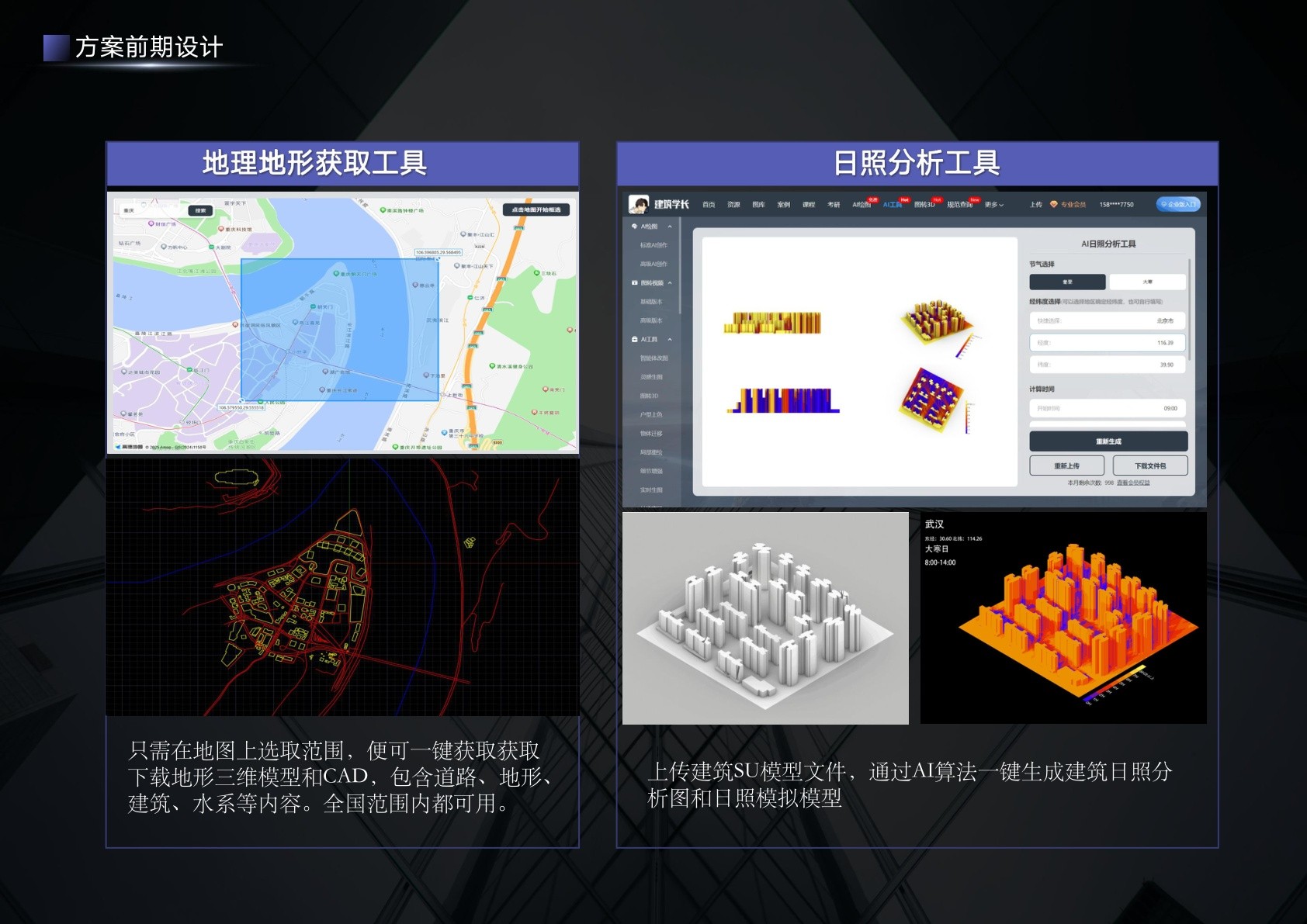
Task: Open the 快捷选择 city dropdown showing 北京市
Action: 1108,320
